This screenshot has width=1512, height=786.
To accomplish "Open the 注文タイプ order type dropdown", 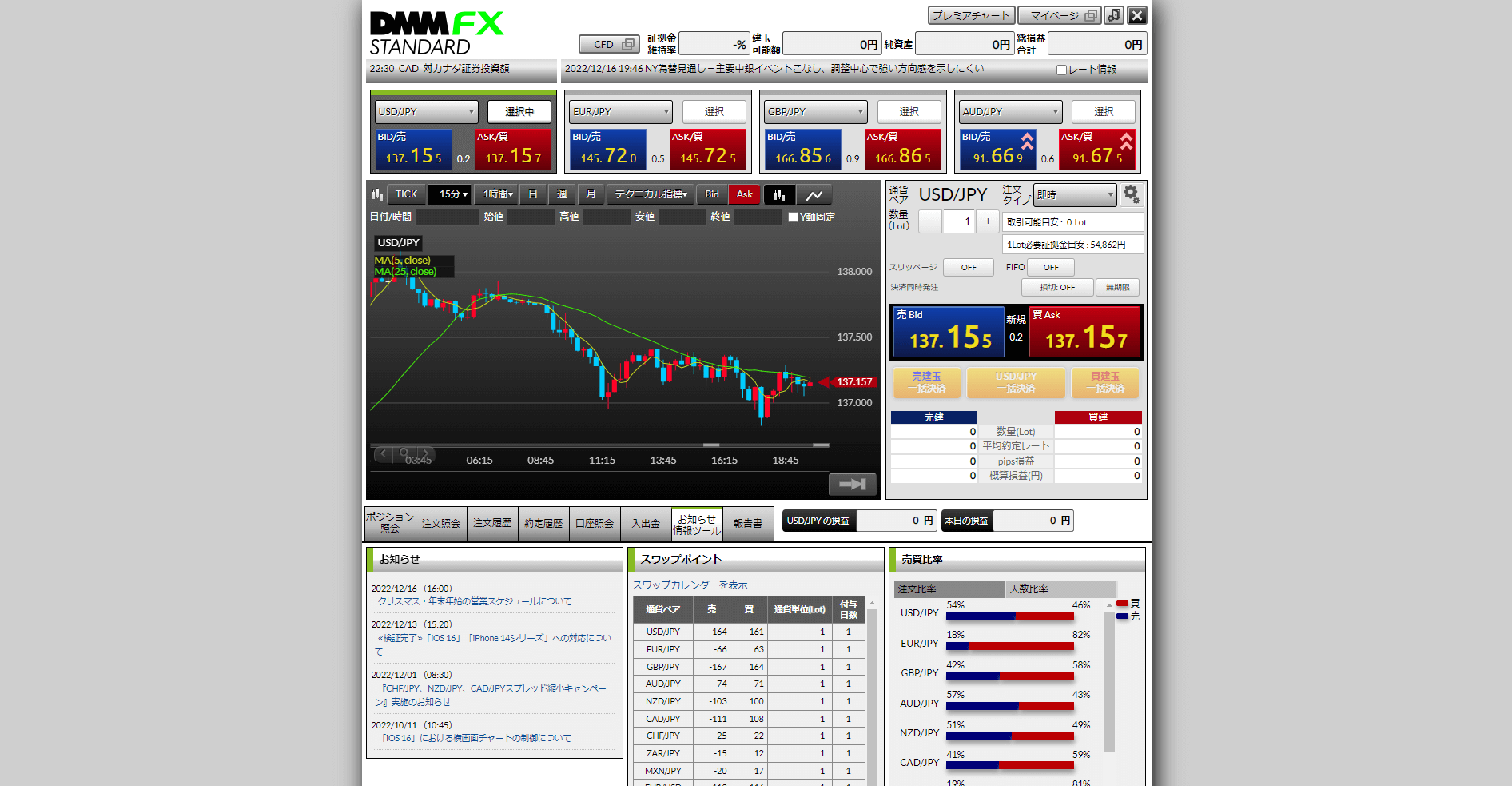I will coord(1075,195).
